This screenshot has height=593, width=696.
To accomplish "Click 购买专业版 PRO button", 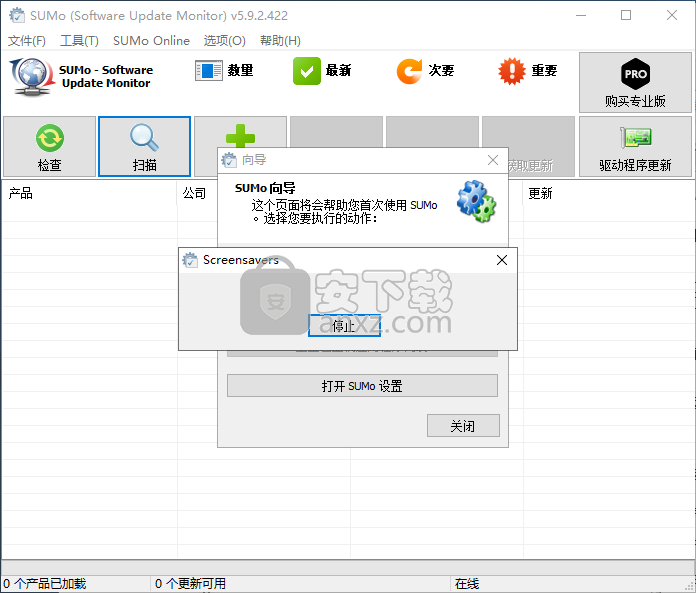I will 635,83.
